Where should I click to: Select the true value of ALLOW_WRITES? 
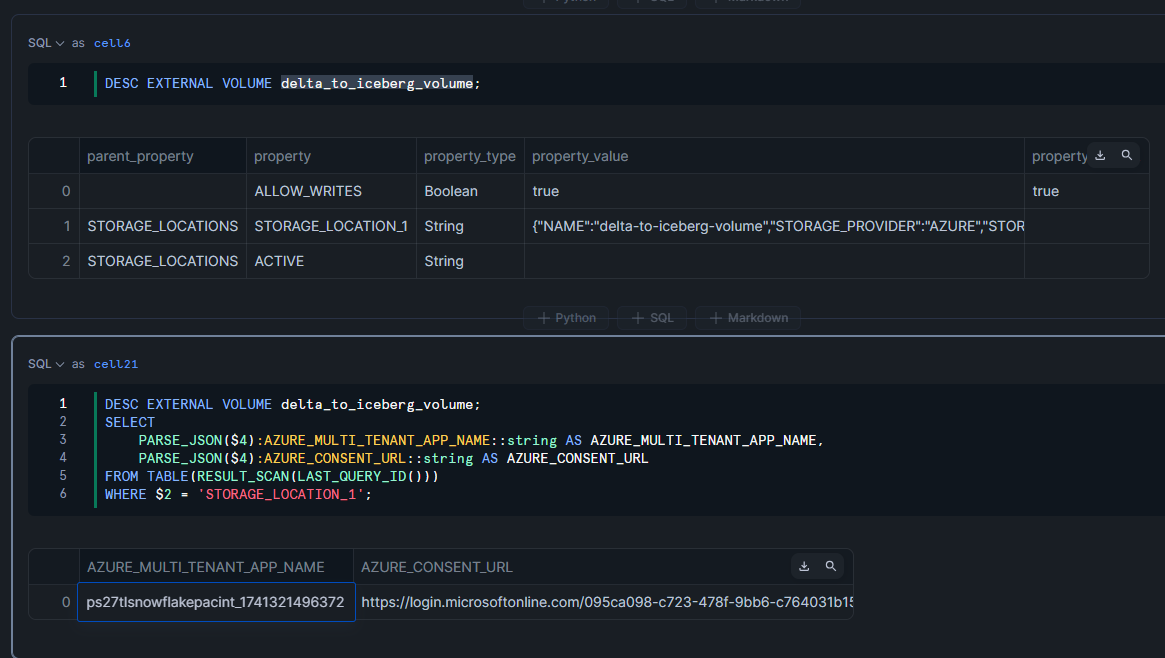click(774, 191)
